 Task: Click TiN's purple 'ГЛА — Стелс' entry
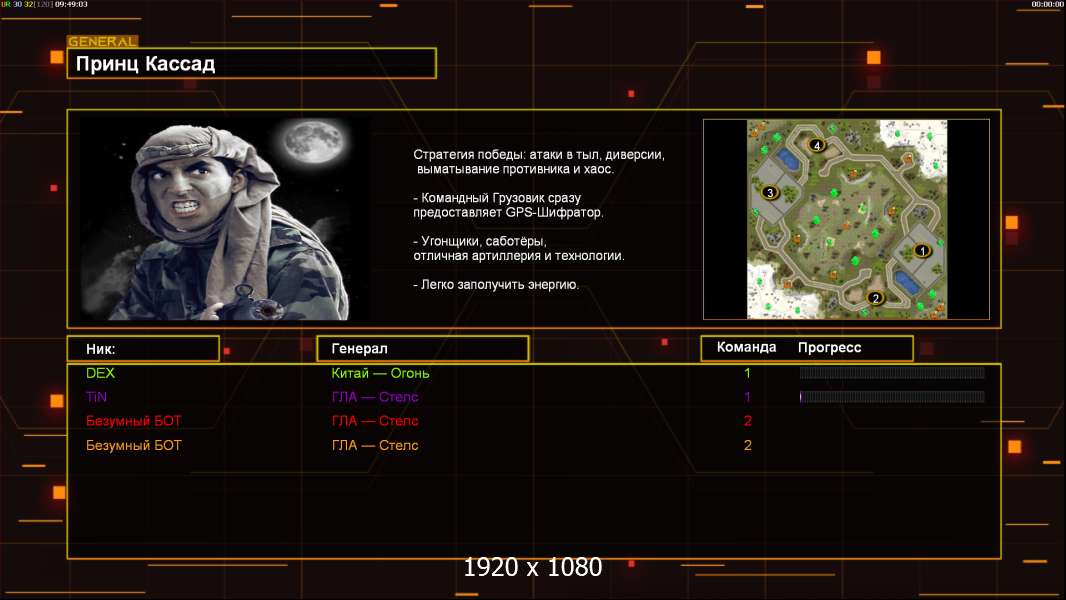click(x=375, y=397)
